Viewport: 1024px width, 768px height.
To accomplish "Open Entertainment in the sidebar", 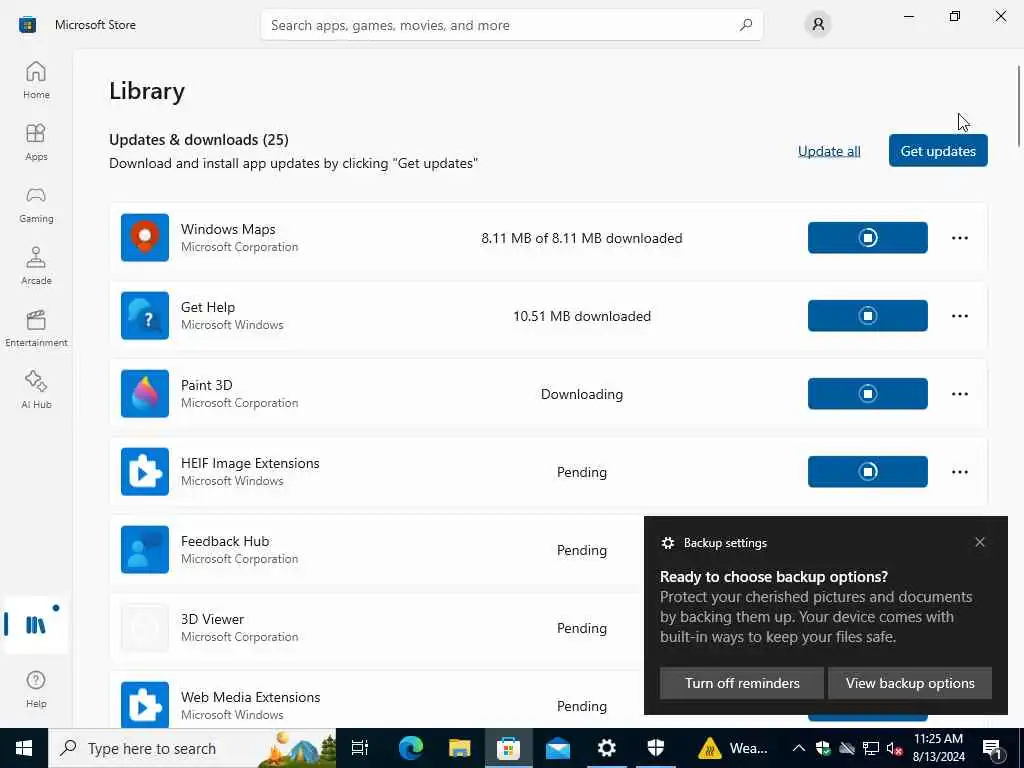I will (36, 328).
